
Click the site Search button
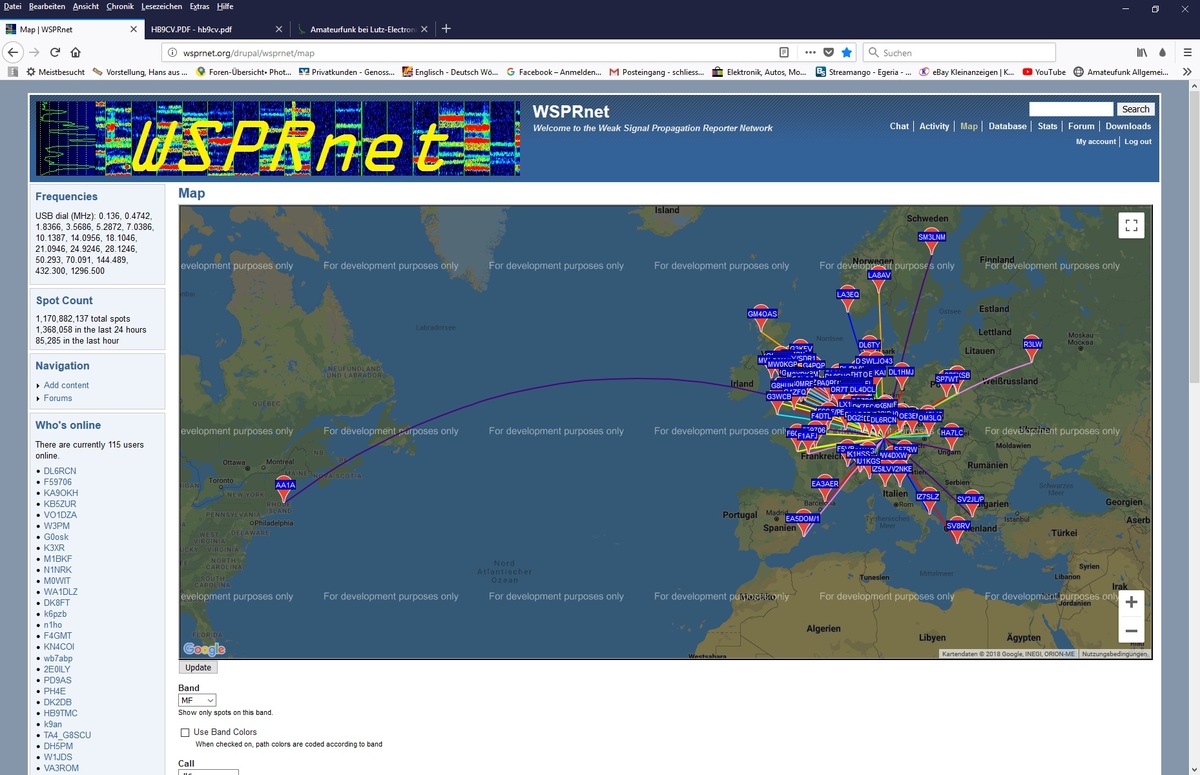pos(1135,109)
